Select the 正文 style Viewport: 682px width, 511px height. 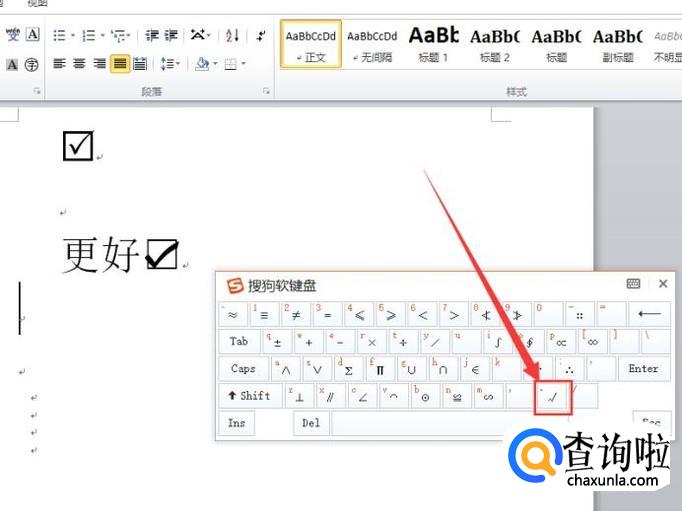coord(311,44)
